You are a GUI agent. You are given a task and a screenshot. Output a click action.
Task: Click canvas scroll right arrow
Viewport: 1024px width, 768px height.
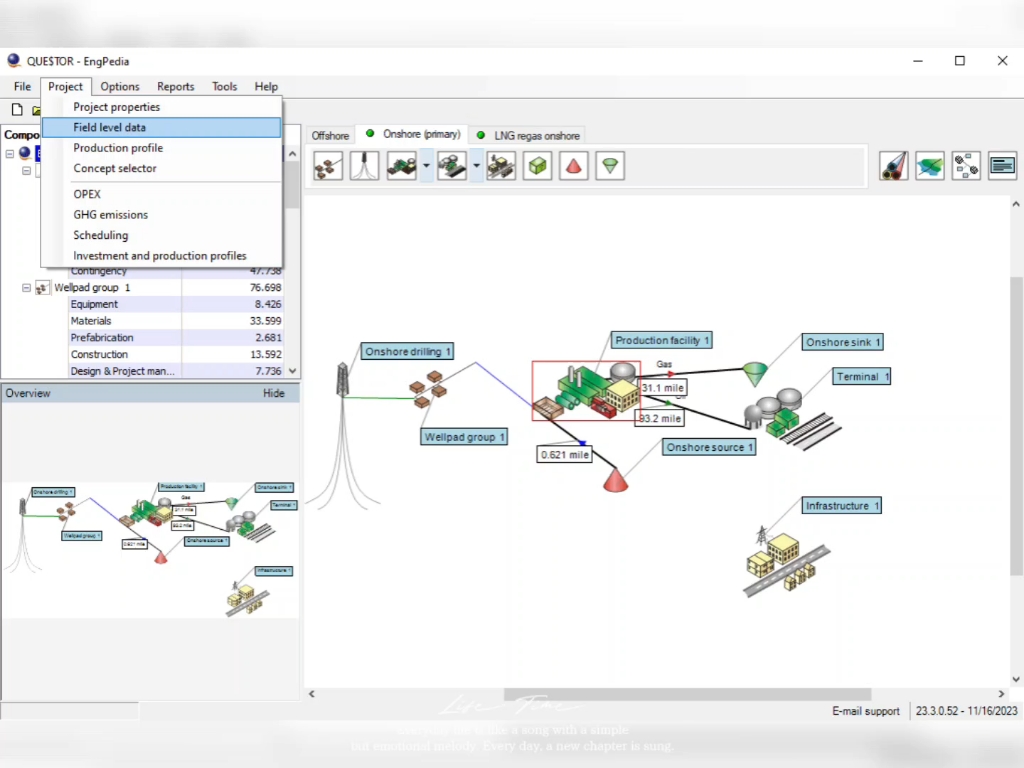[1001, 694]
